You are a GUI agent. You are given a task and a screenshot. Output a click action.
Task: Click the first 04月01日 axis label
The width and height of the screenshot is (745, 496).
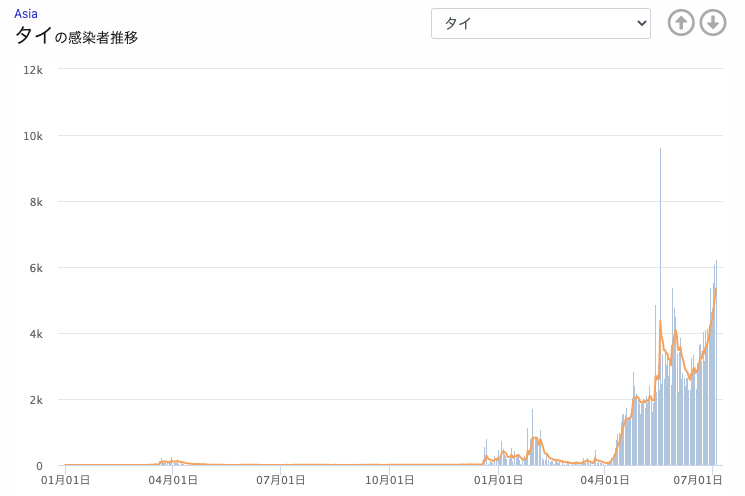173,480
